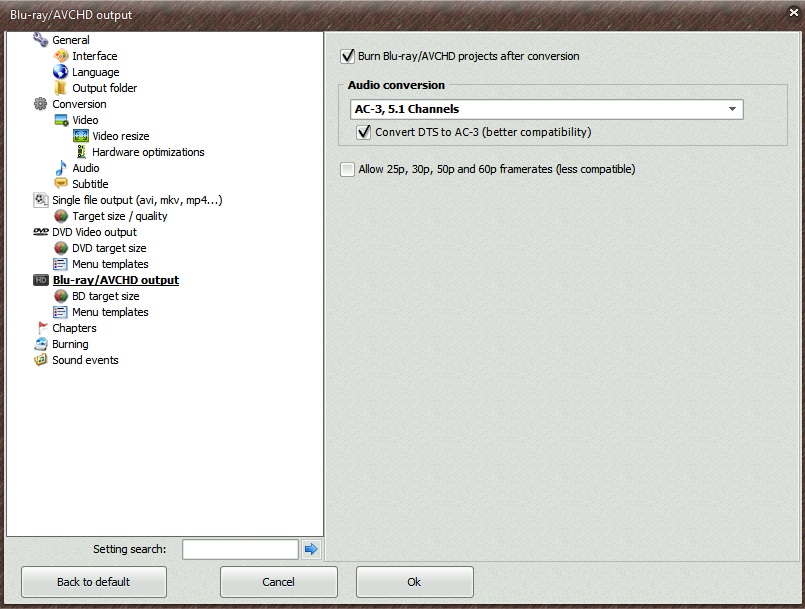Click the Sound events icon
Screen dimensions: 805x609
click(41, 360)
